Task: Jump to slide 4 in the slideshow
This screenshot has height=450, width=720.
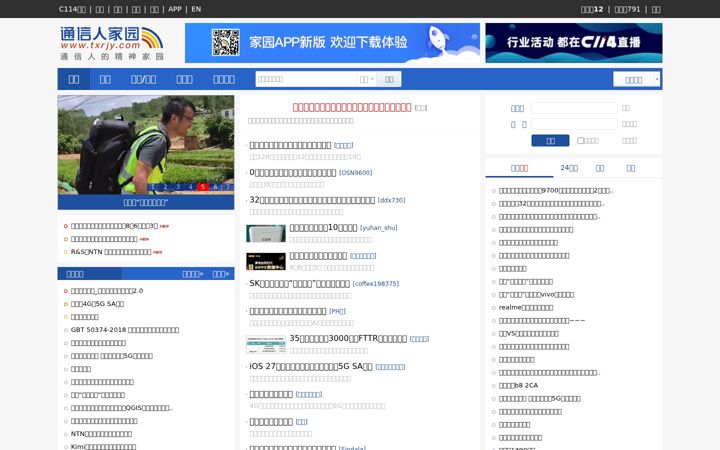Action: coord(190,187)
